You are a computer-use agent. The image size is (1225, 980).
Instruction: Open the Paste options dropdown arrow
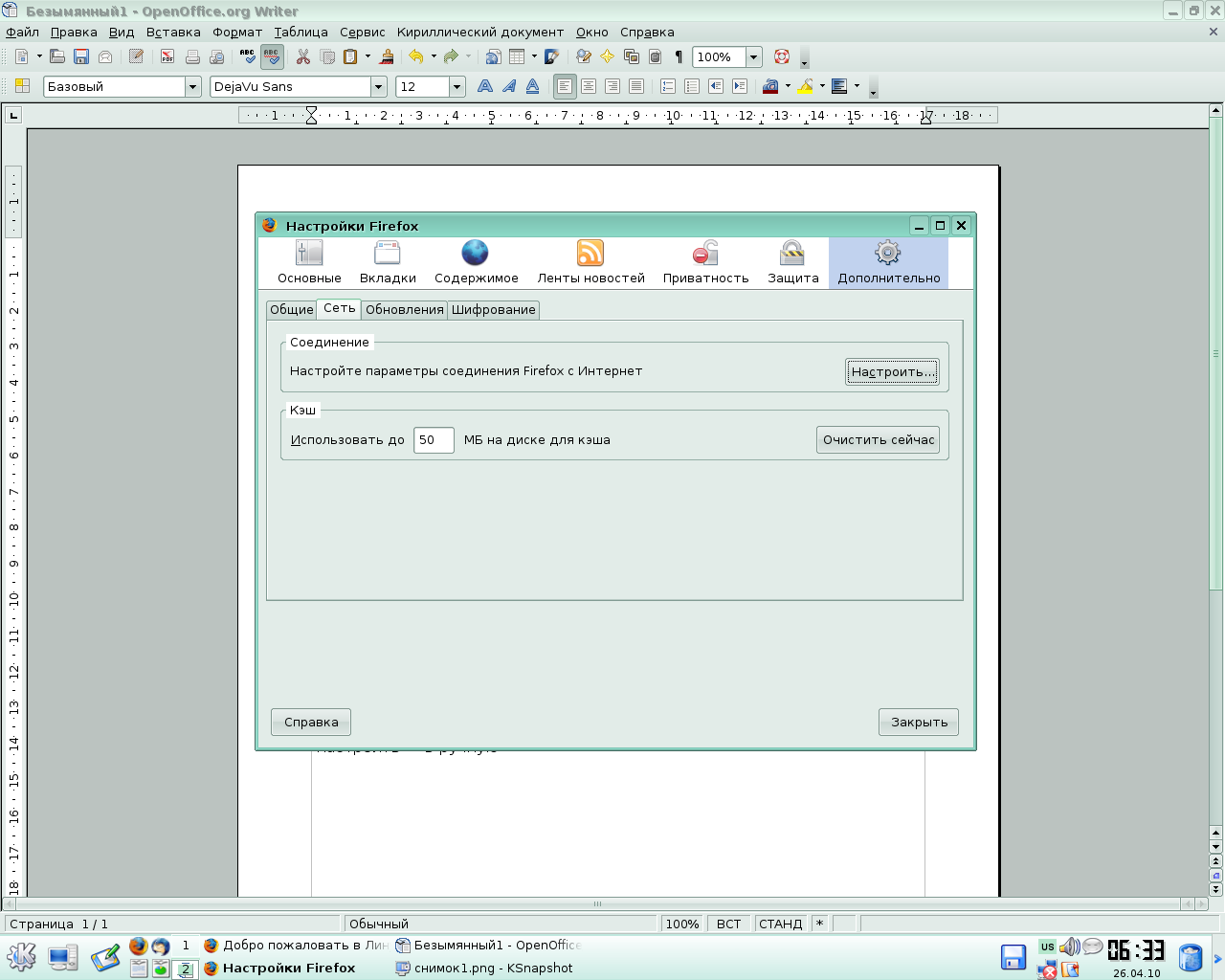[367, 56]
